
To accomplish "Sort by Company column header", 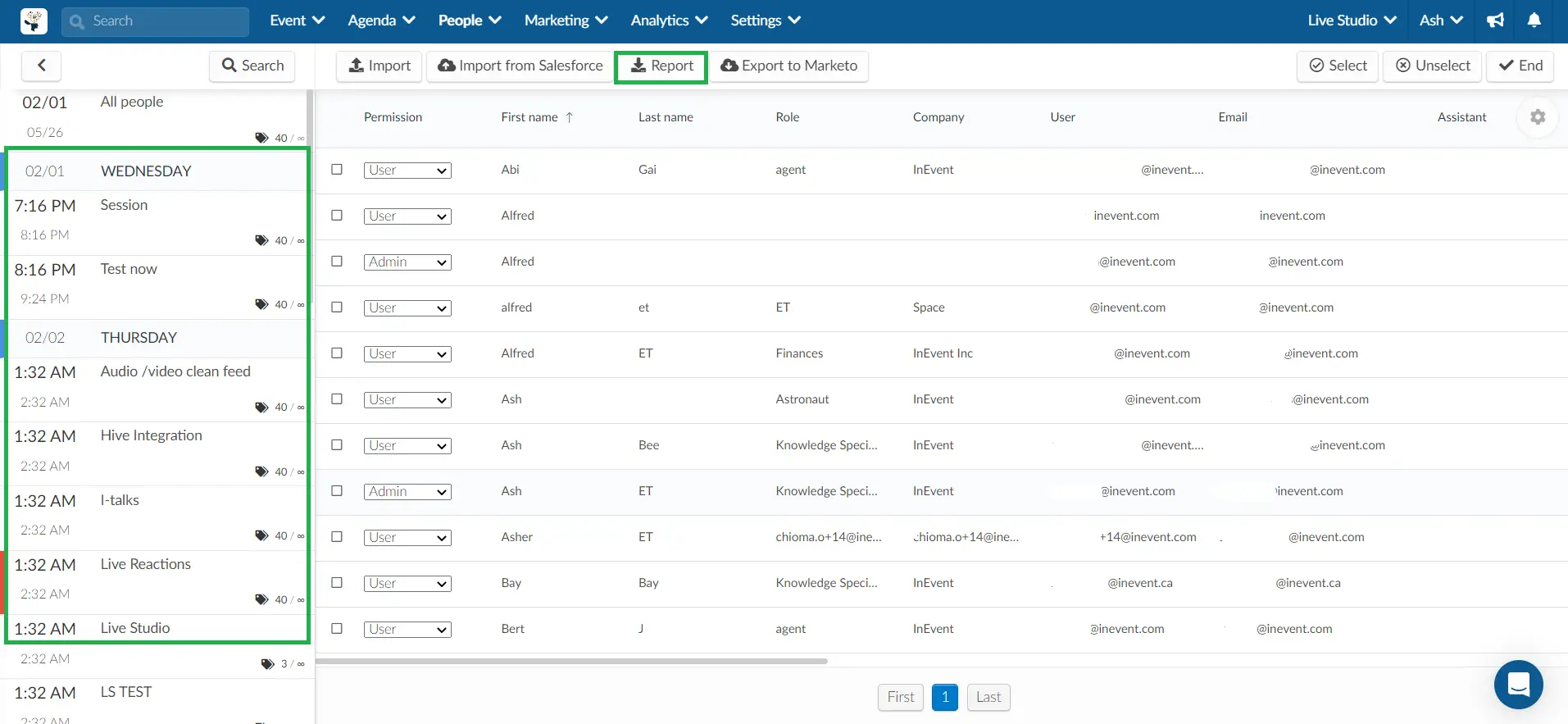I will click(939, 117).
